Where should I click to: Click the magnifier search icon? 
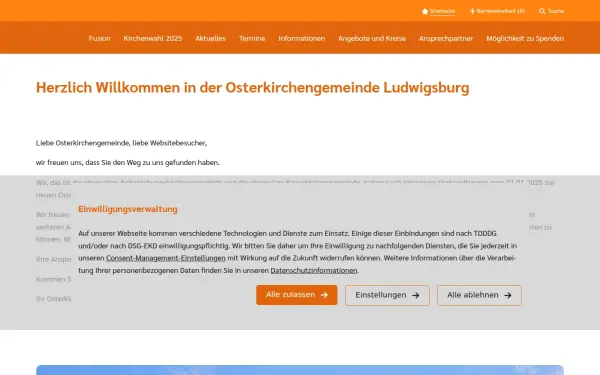[x=542, y=11]
